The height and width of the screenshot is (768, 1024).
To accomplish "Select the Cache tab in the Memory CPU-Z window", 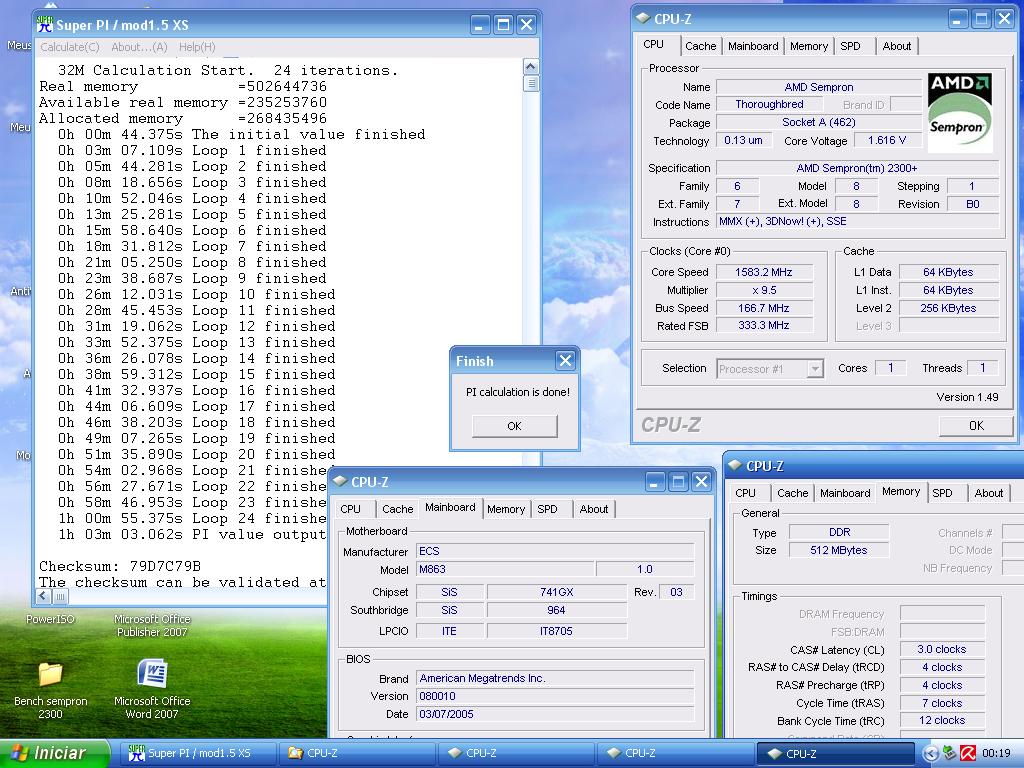I will point(793,493).
